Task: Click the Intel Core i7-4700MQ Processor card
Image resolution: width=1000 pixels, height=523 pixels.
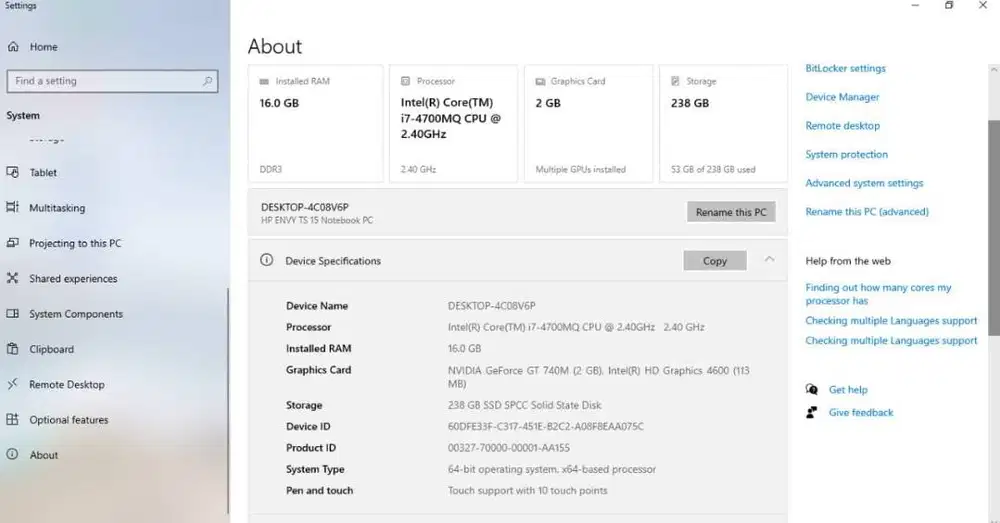Action: tap(453, 123)
